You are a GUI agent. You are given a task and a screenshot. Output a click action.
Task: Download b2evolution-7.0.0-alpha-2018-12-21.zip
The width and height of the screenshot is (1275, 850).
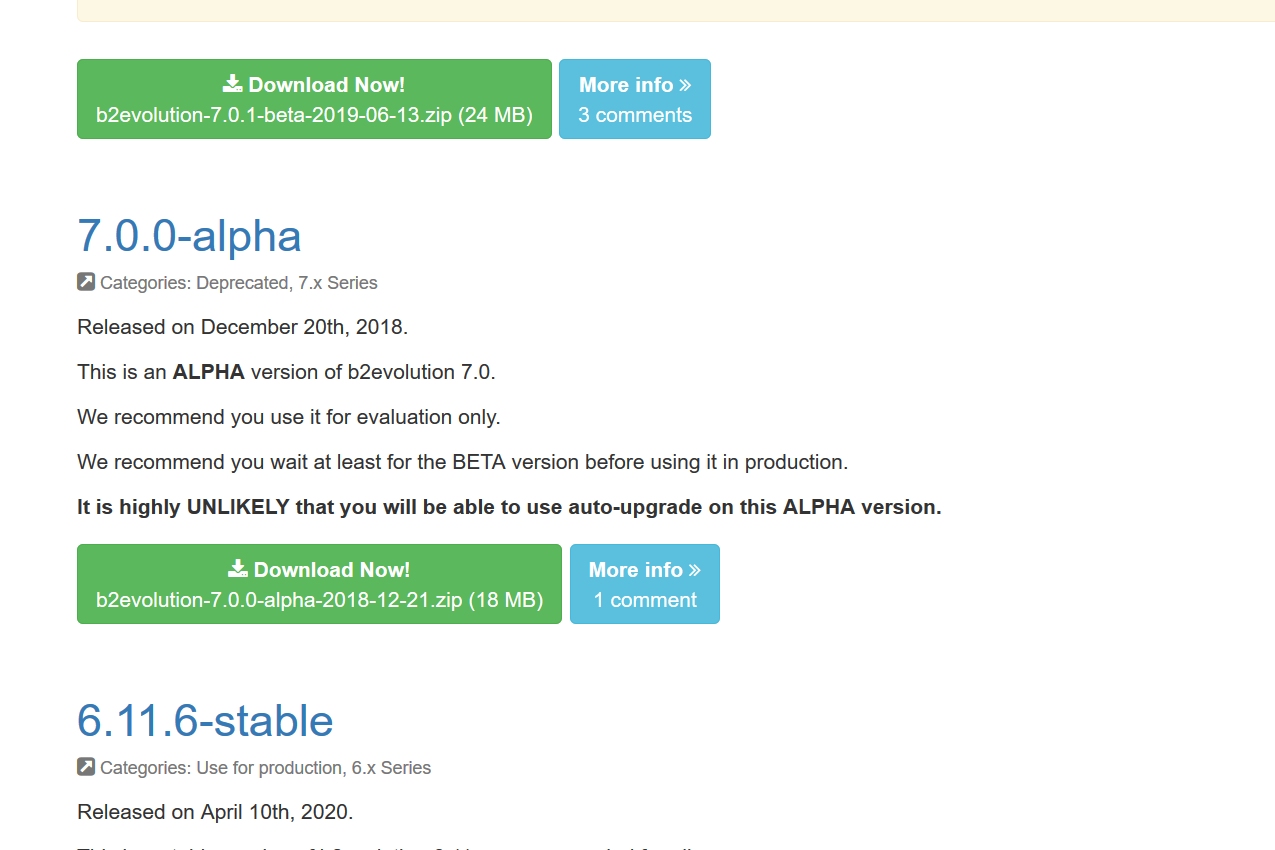coord(319,584)
